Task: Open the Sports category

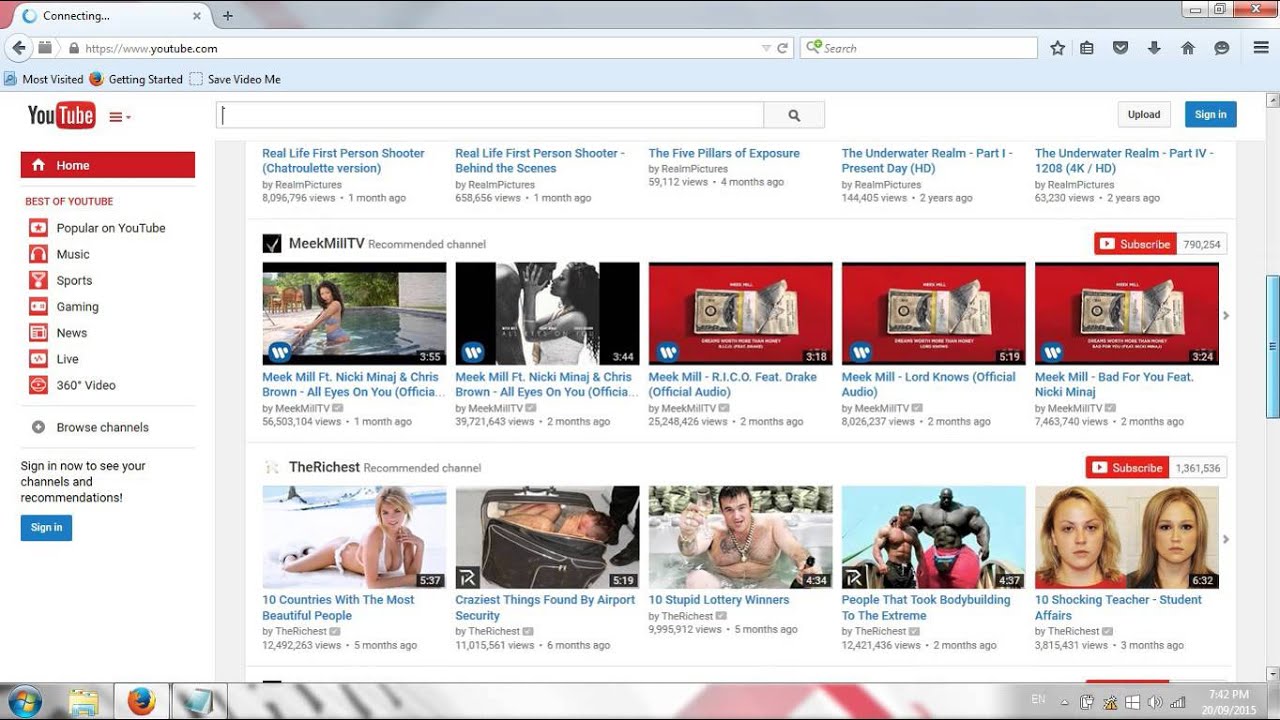Action: pyautogui.click(x=74, y=281)
